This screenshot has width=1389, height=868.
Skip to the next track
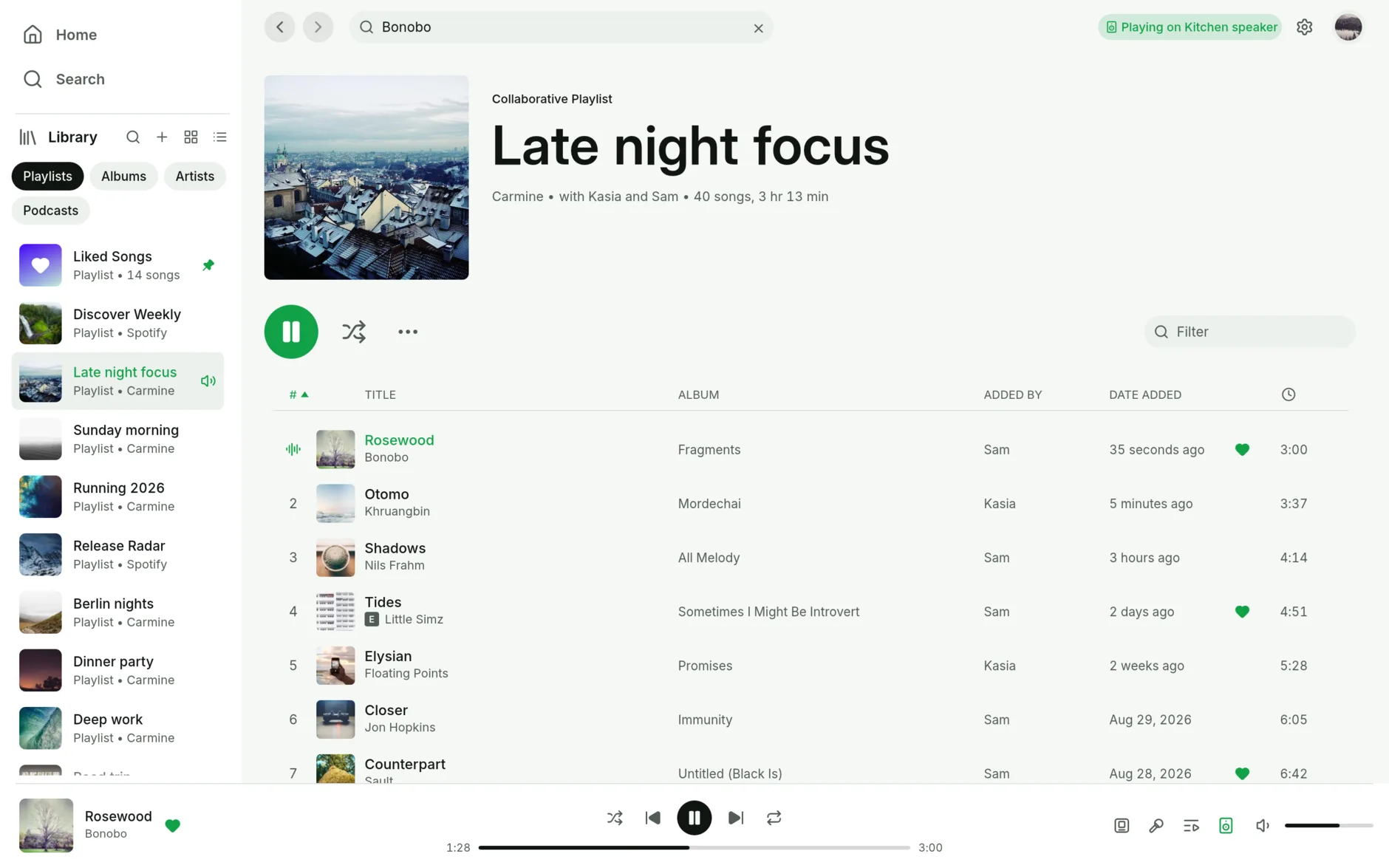(736, 818)
